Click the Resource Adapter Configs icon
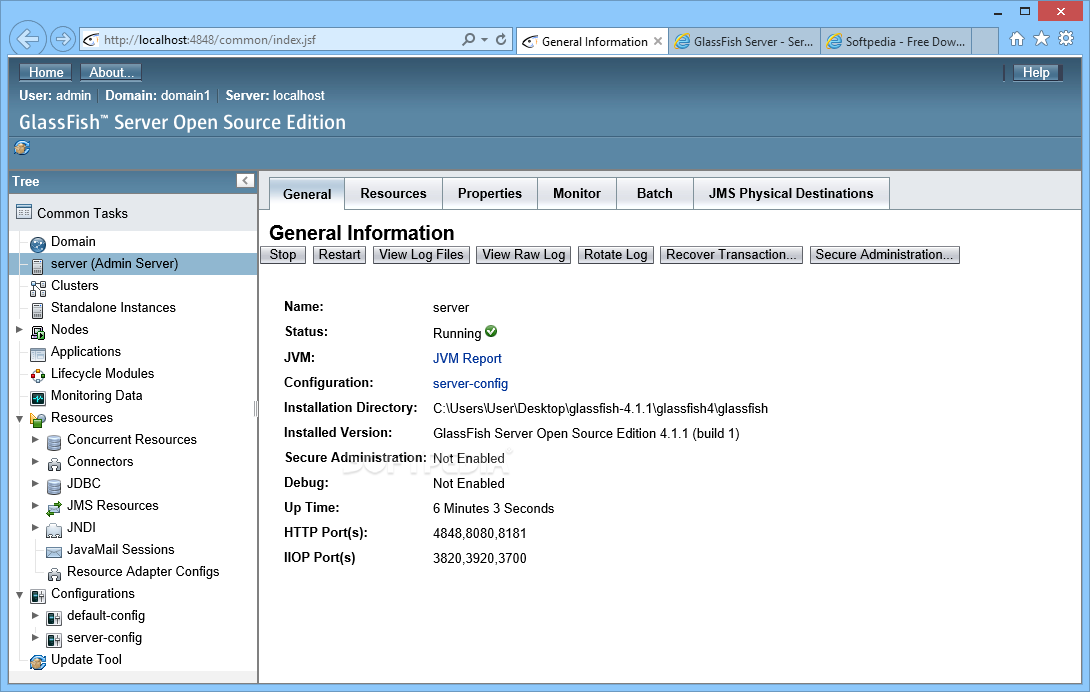Screen dimensions: 1090x692 54,574
